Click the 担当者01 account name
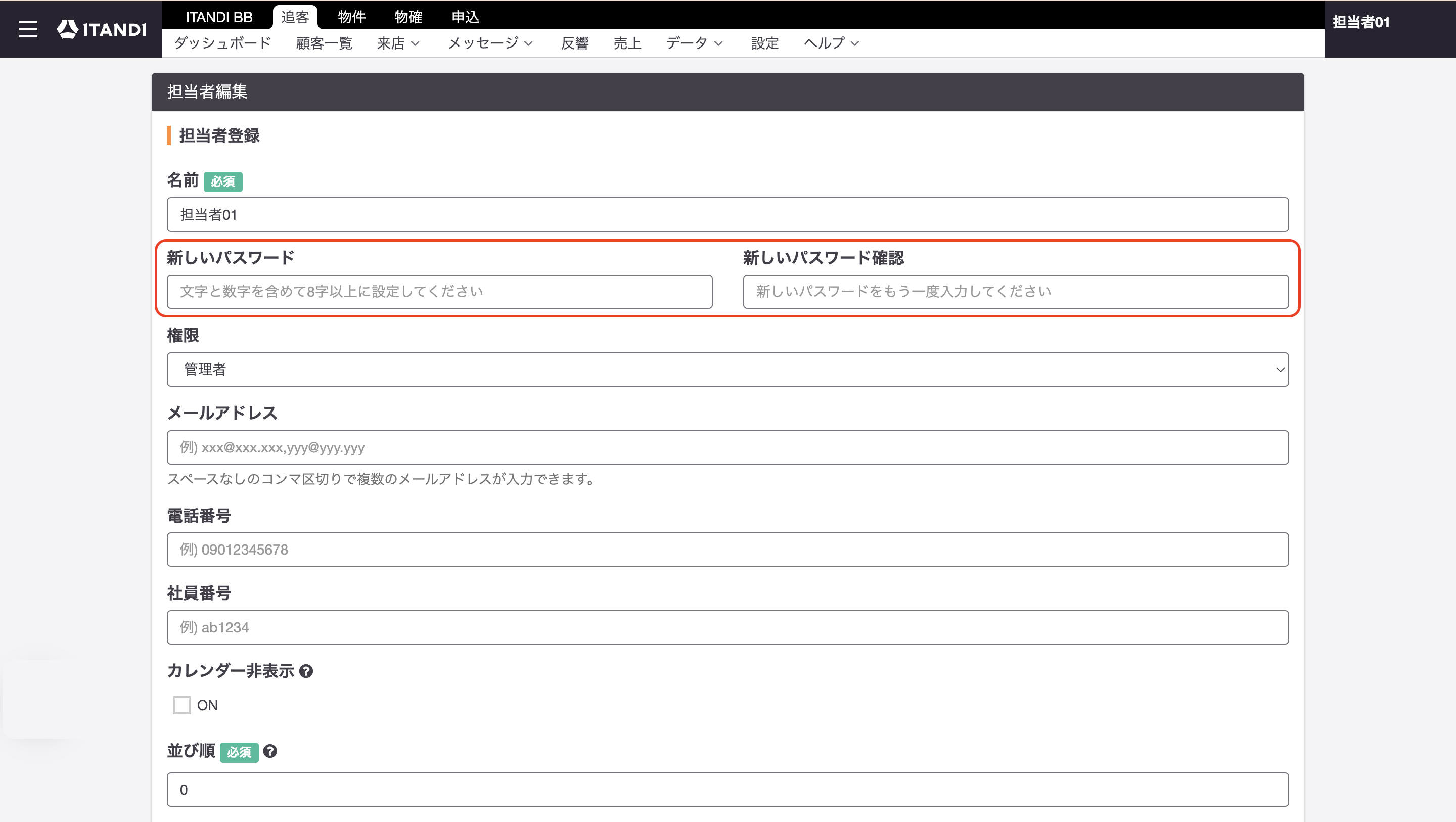Viewport: 1456px width, 822px height. coord(1361,22)
